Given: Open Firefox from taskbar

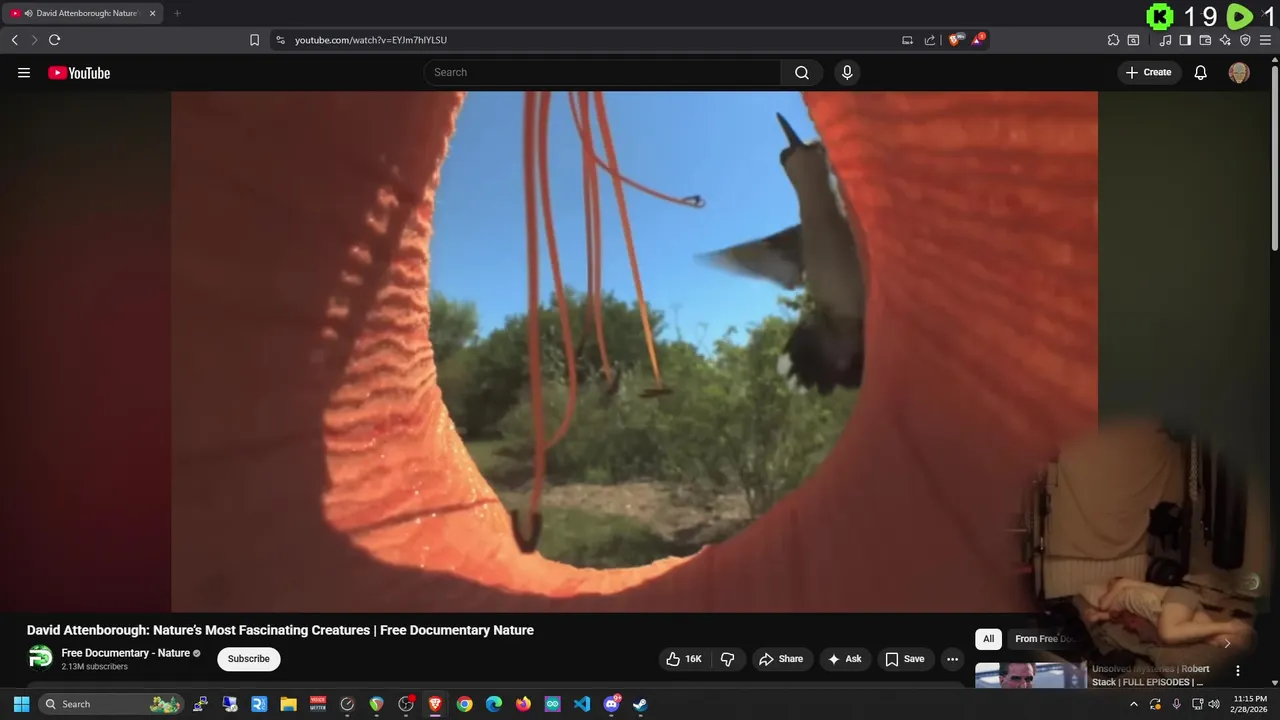Looking at the screenshot, I should click(523, 704).
